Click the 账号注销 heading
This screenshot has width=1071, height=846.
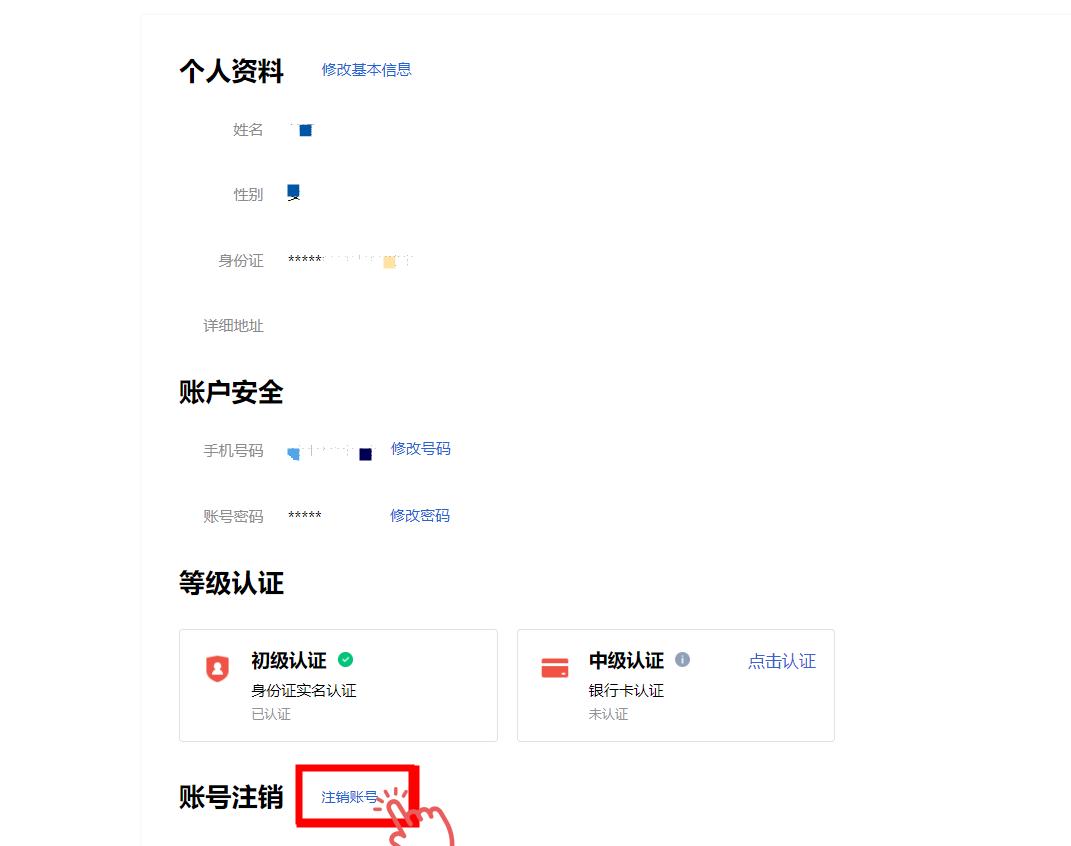click(232, 797)
